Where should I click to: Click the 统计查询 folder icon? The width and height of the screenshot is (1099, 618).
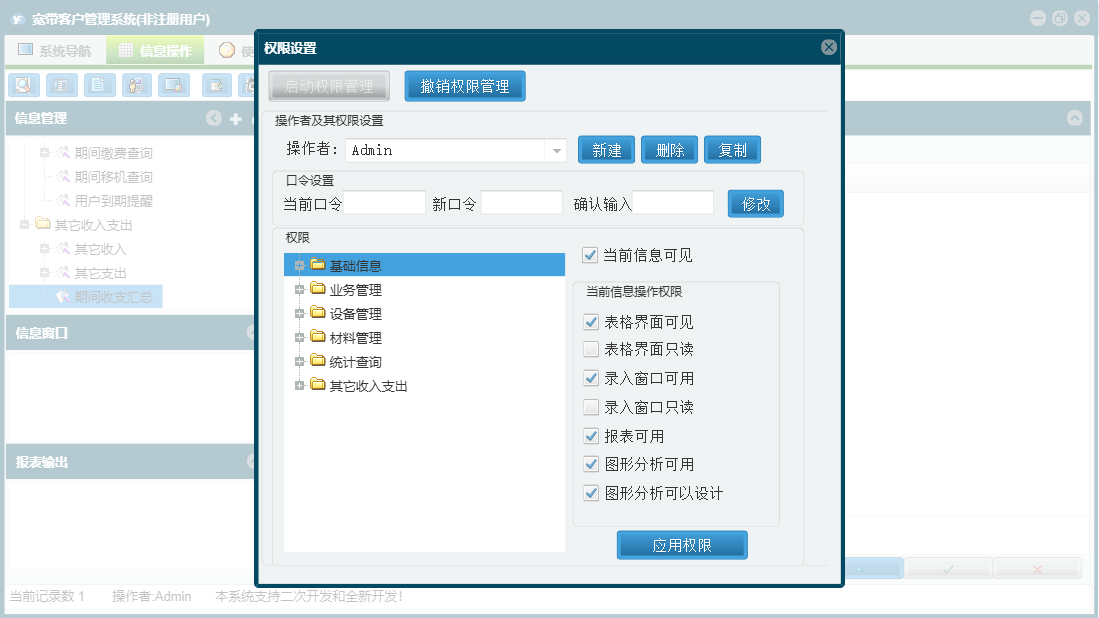tap(318, 361)
